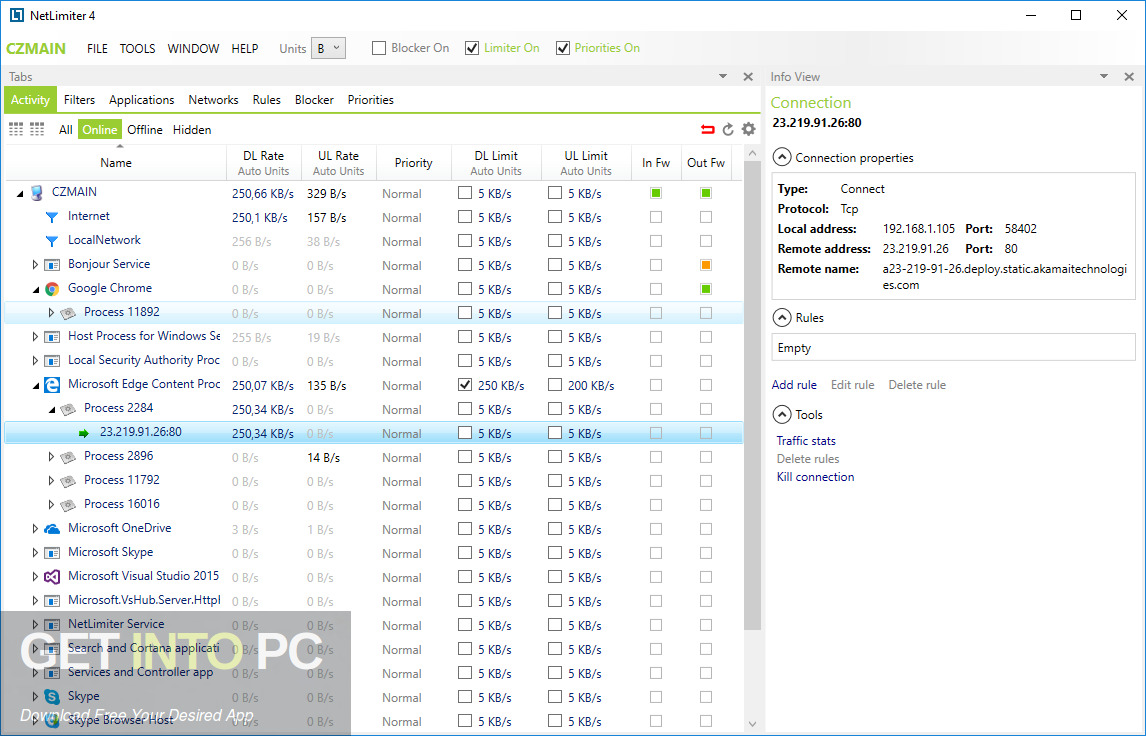Uncheck the Limiter On checkbox
This screenshot has width=1146, height=736.
point(471,48)
